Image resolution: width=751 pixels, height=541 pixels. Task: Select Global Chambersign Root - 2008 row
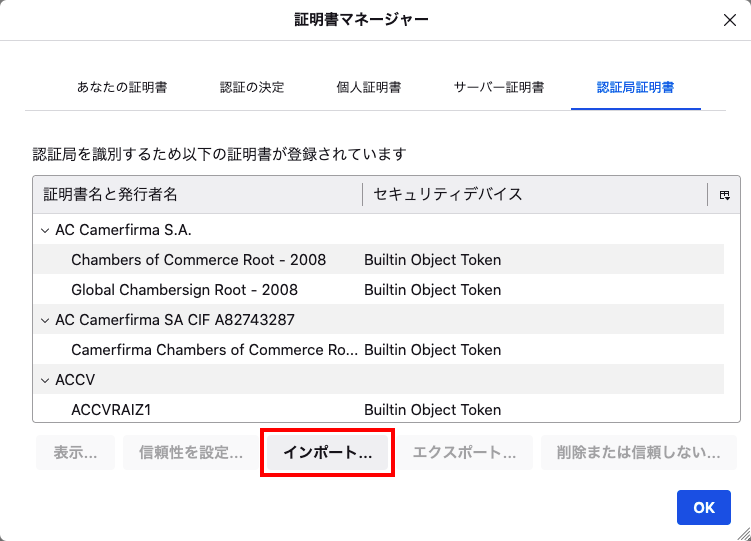click(379, 290)
